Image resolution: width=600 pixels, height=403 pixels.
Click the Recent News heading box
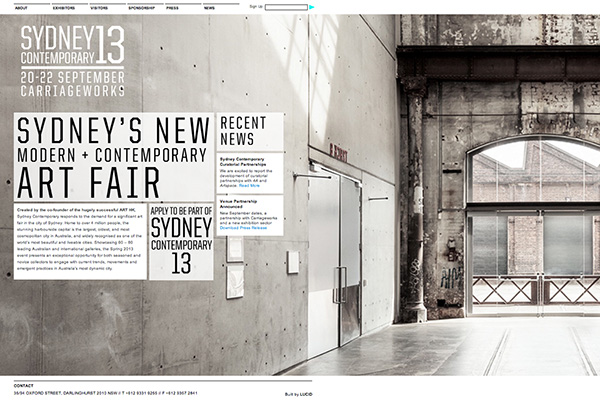249,131
